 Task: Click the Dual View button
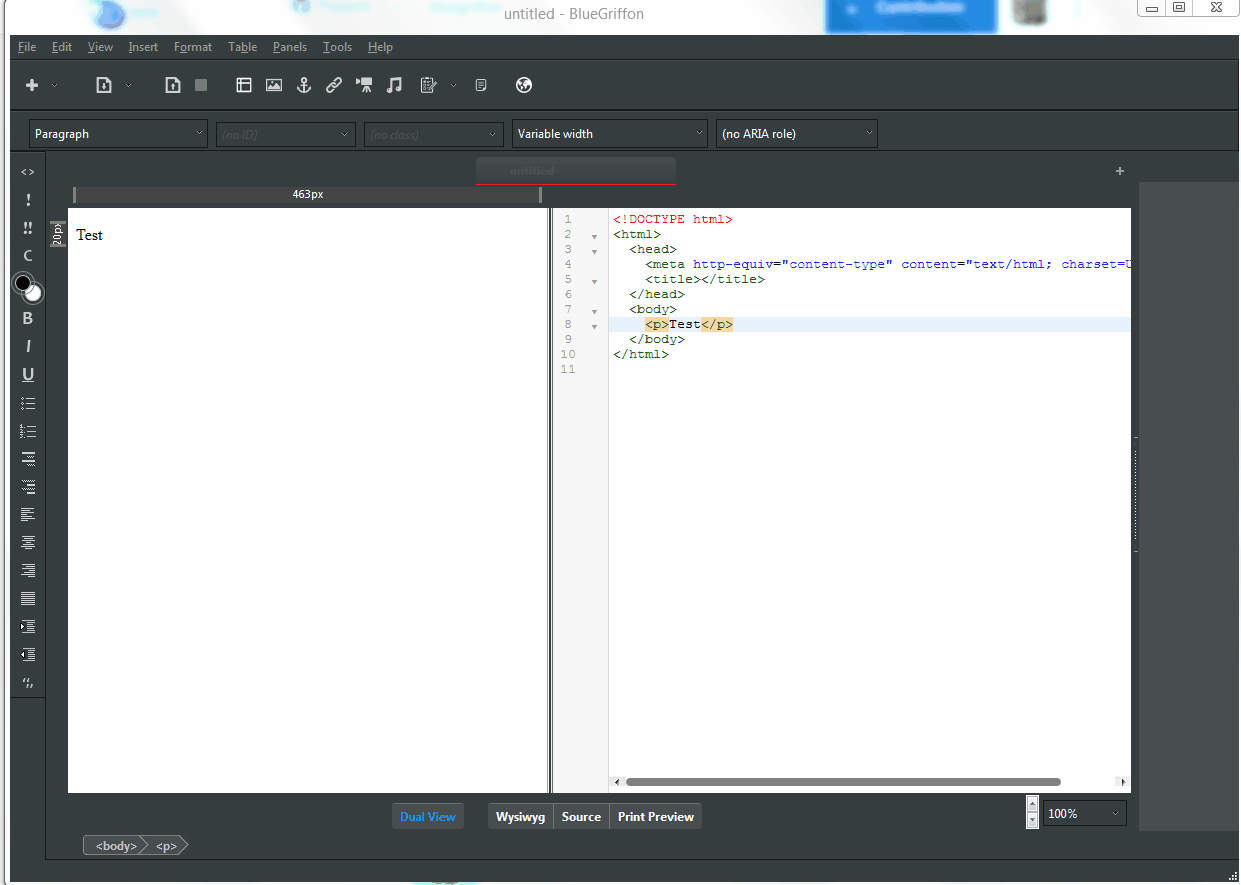pos(428,817)
